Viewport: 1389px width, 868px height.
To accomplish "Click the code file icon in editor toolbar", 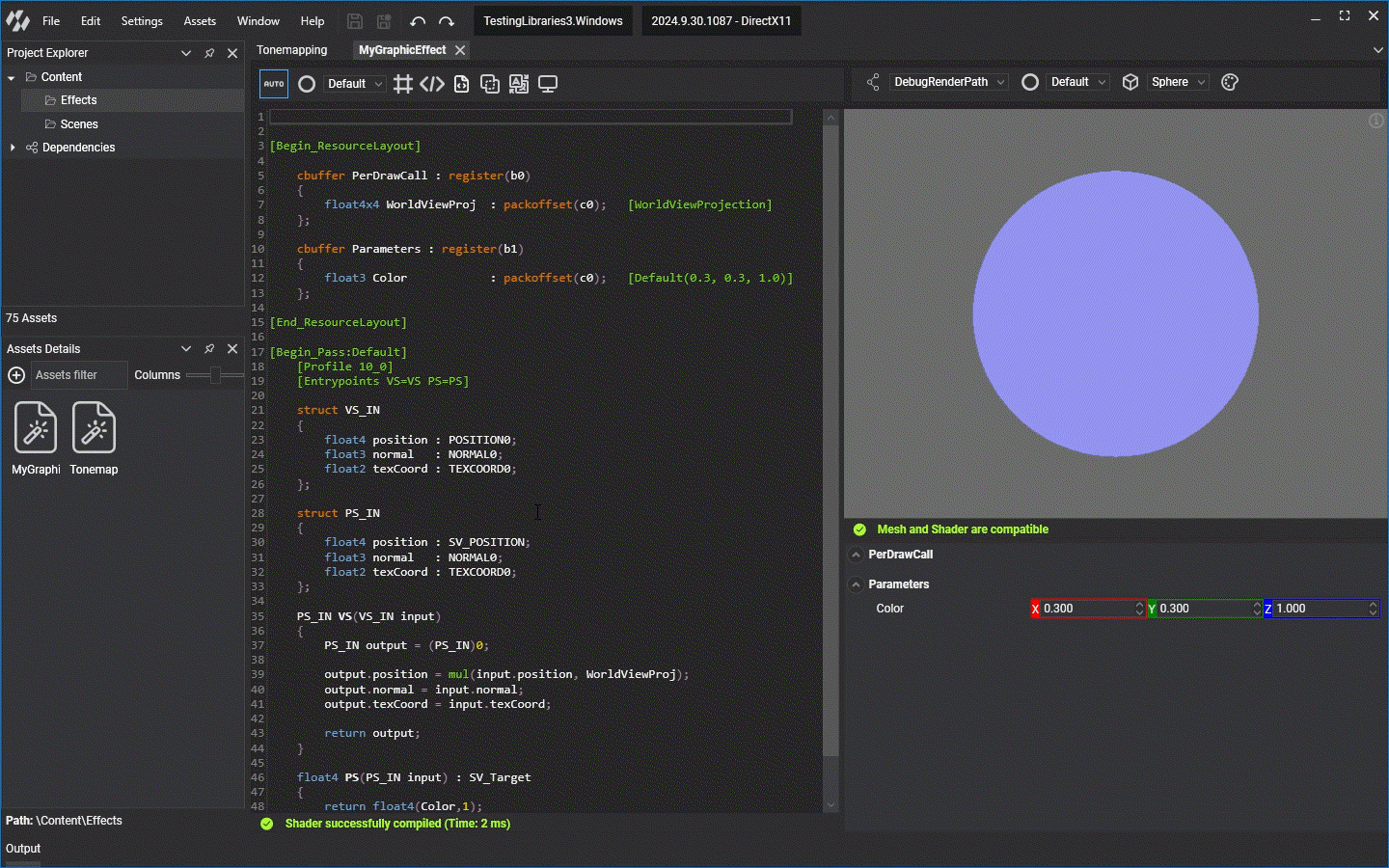I will coord(461,84).
